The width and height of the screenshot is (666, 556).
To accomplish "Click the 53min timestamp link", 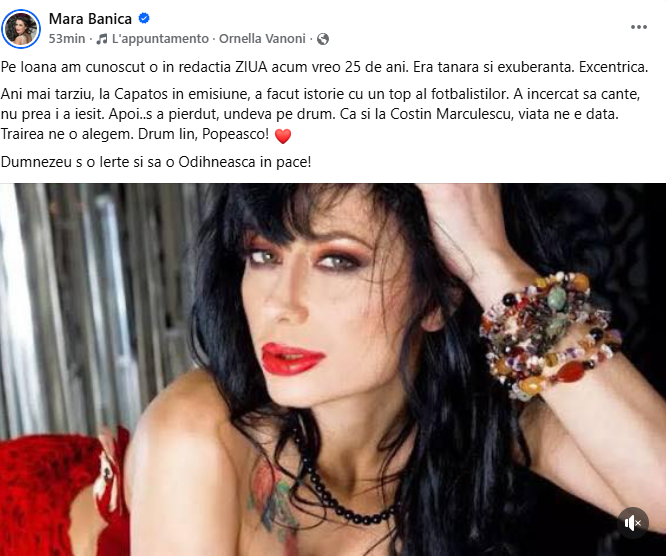I will tap(67, 39).
